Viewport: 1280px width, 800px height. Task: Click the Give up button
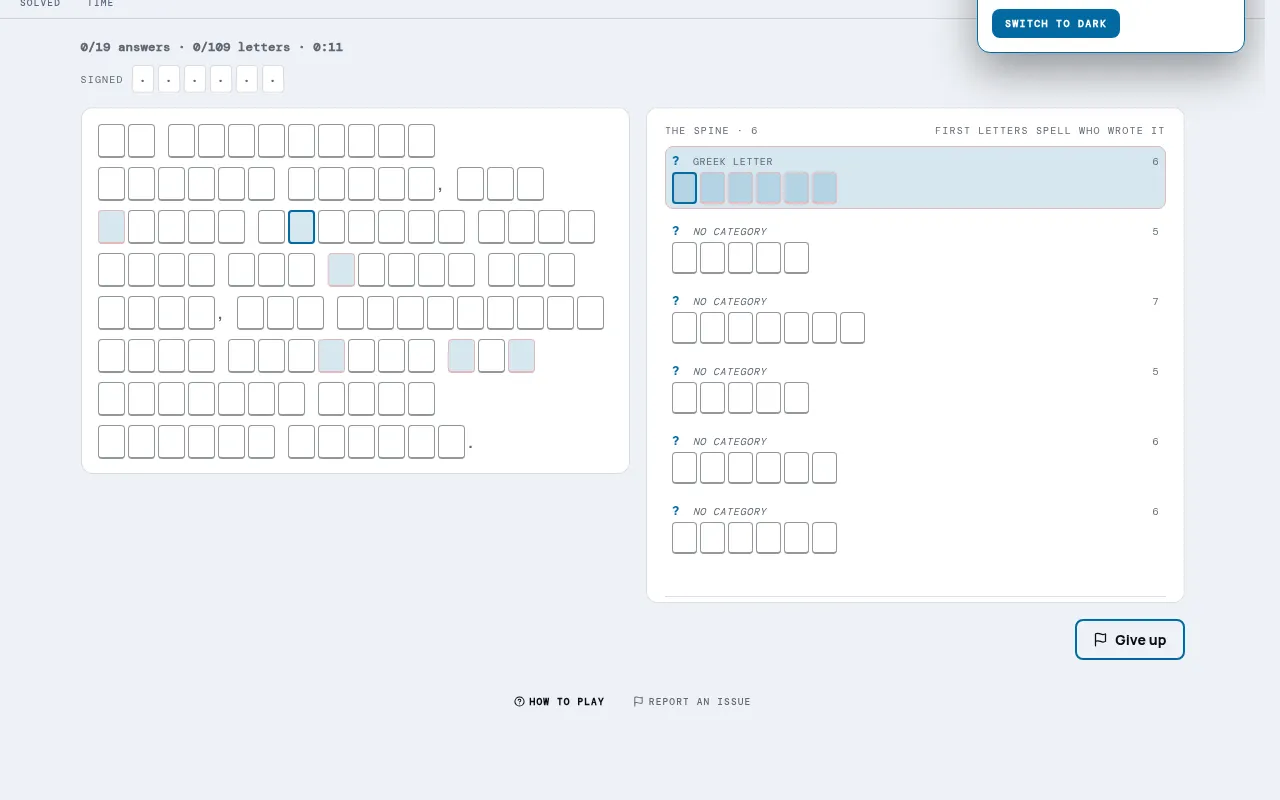click(1130, 640)
